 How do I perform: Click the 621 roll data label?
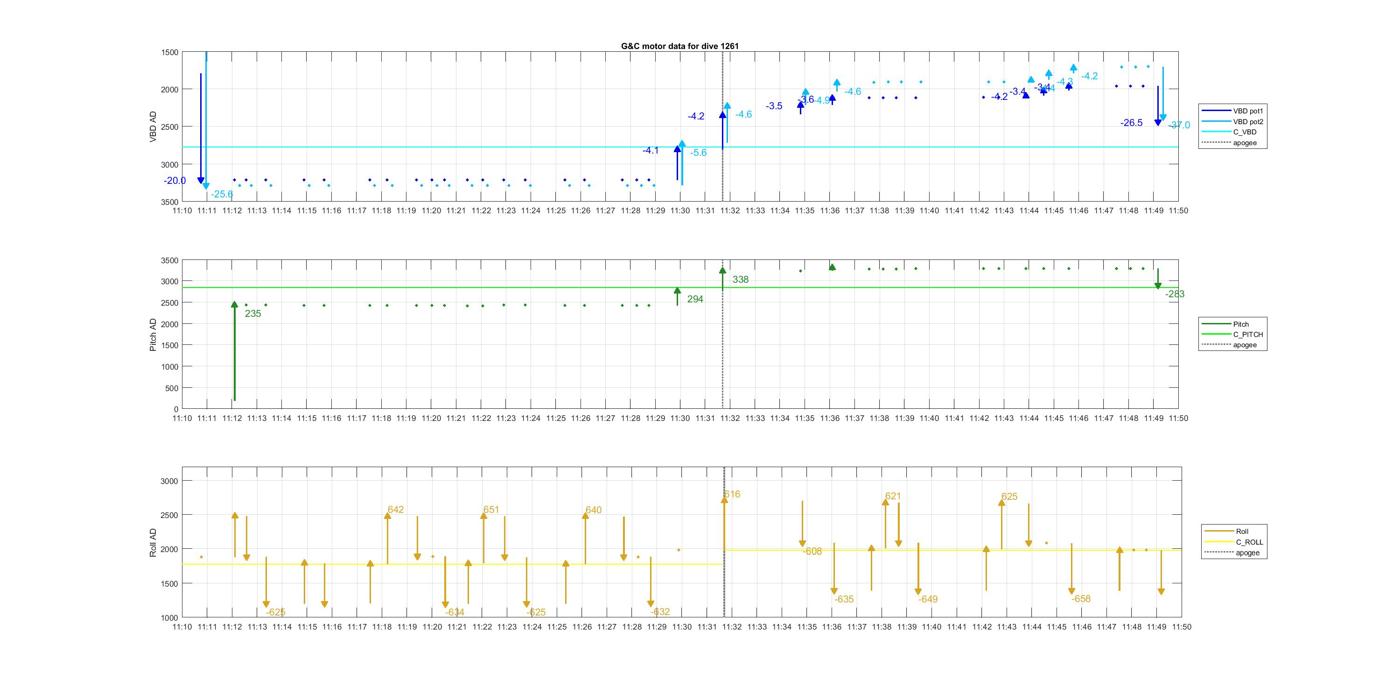[893, 496]
